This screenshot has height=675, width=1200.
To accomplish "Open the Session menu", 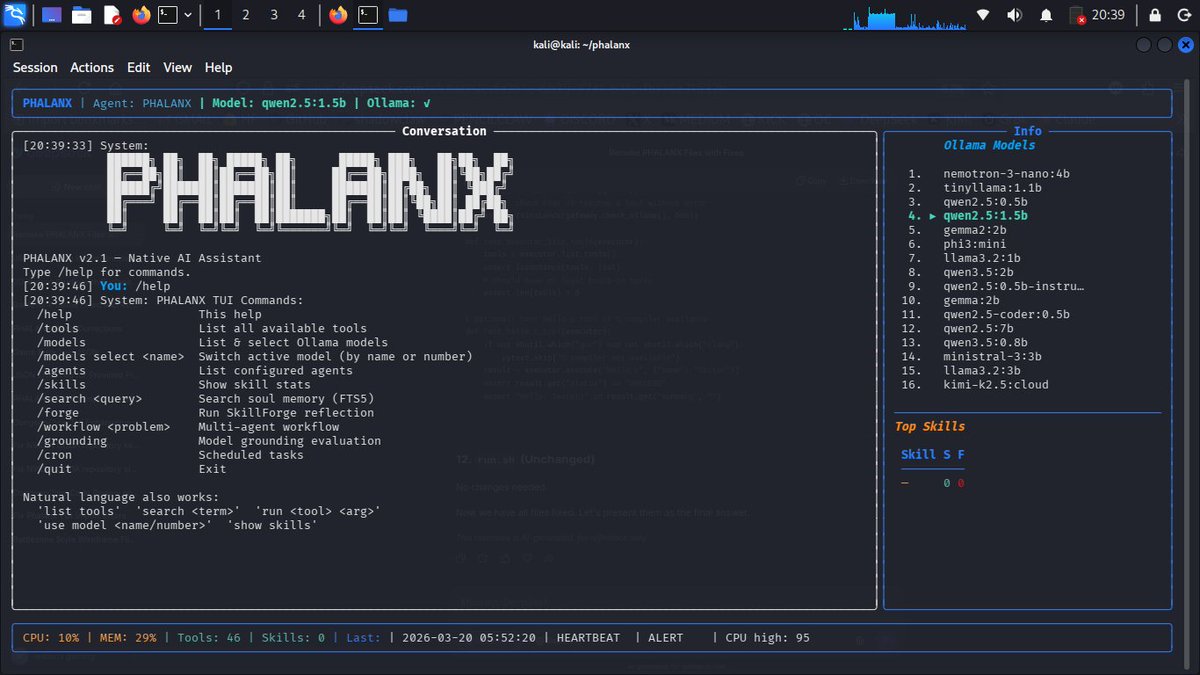I will click(x=35, y=67).
